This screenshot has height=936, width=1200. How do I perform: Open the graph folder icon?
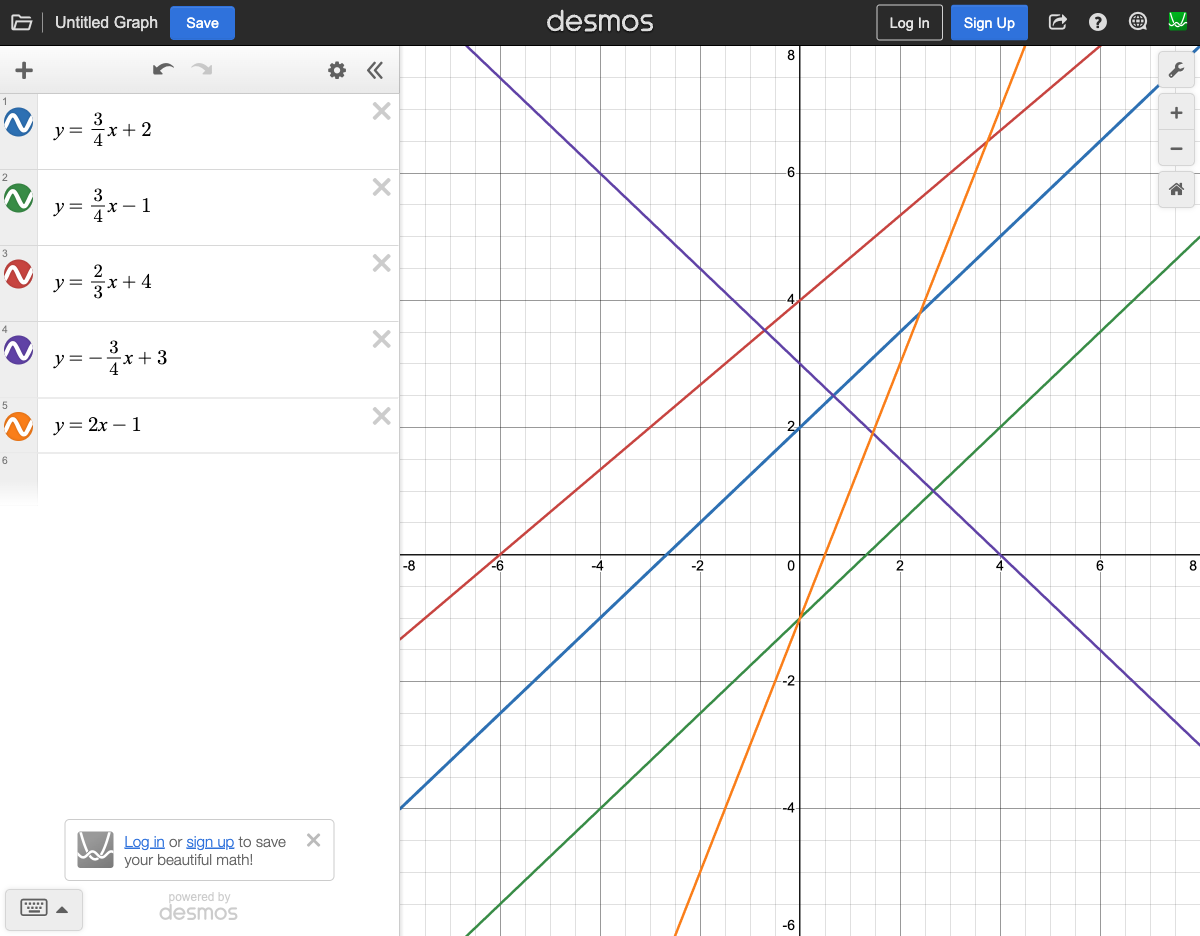coord(21,22)
